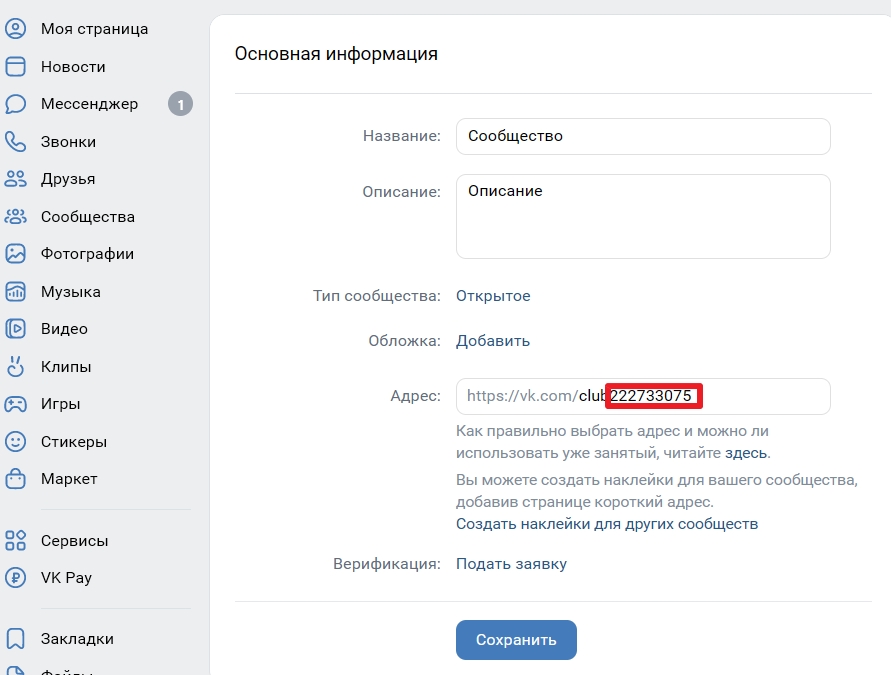Open the Открытое community type dropdown
This screenshot has height=675, width=891.
[493, 296]
